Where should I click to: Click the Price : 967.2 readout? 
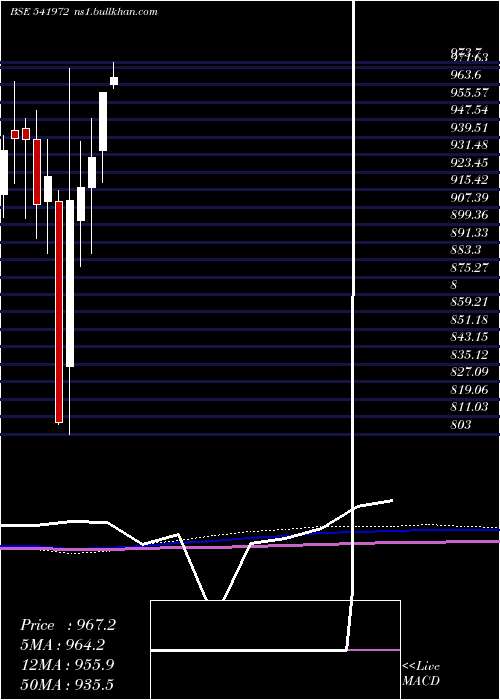click(68, 625)
